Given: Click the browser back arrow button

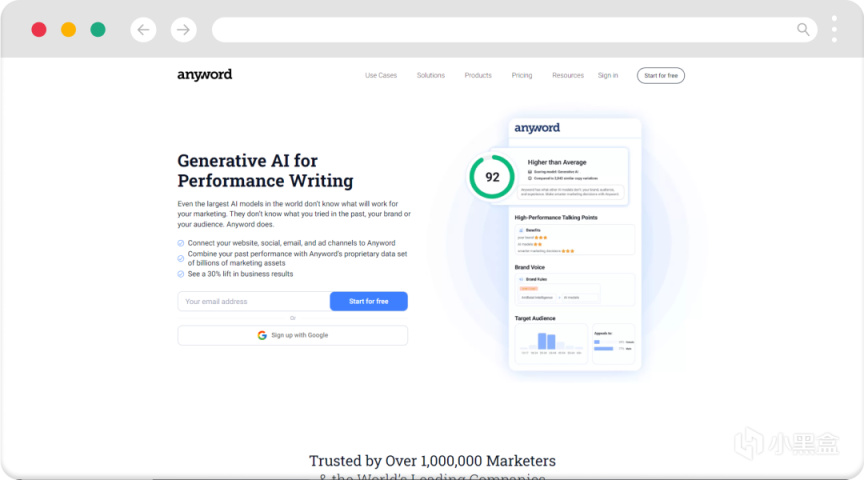Looking at the screenshot, I should pyautogui.click(x=143, y=30).
